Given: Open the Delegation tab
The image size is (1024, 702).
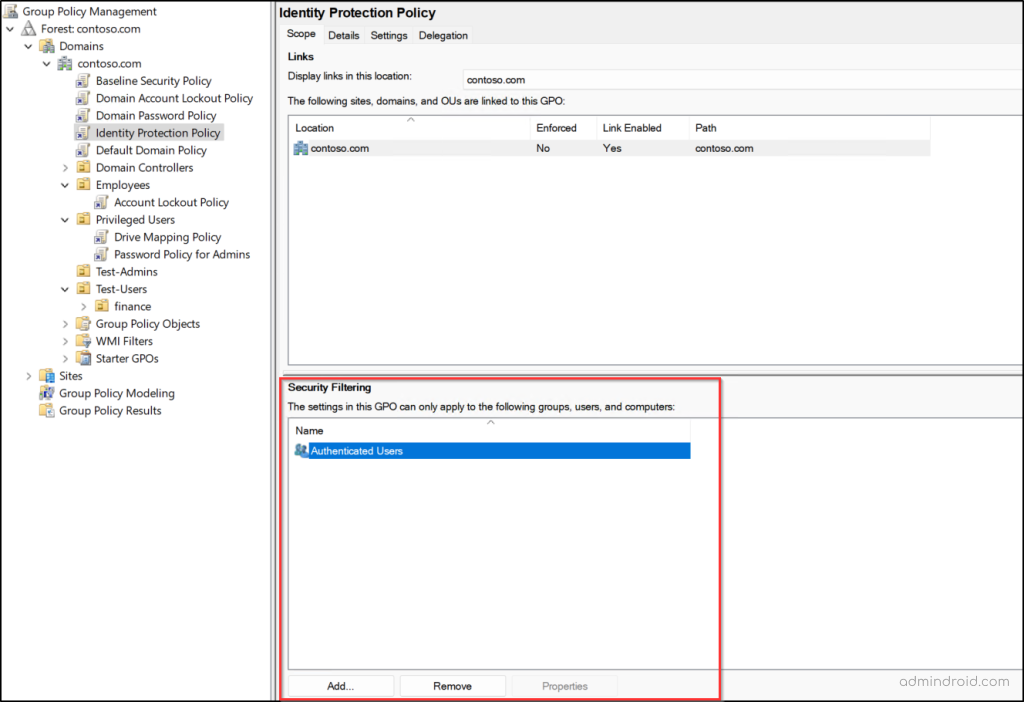Looking at the screenshot, I should click(443, 35).
